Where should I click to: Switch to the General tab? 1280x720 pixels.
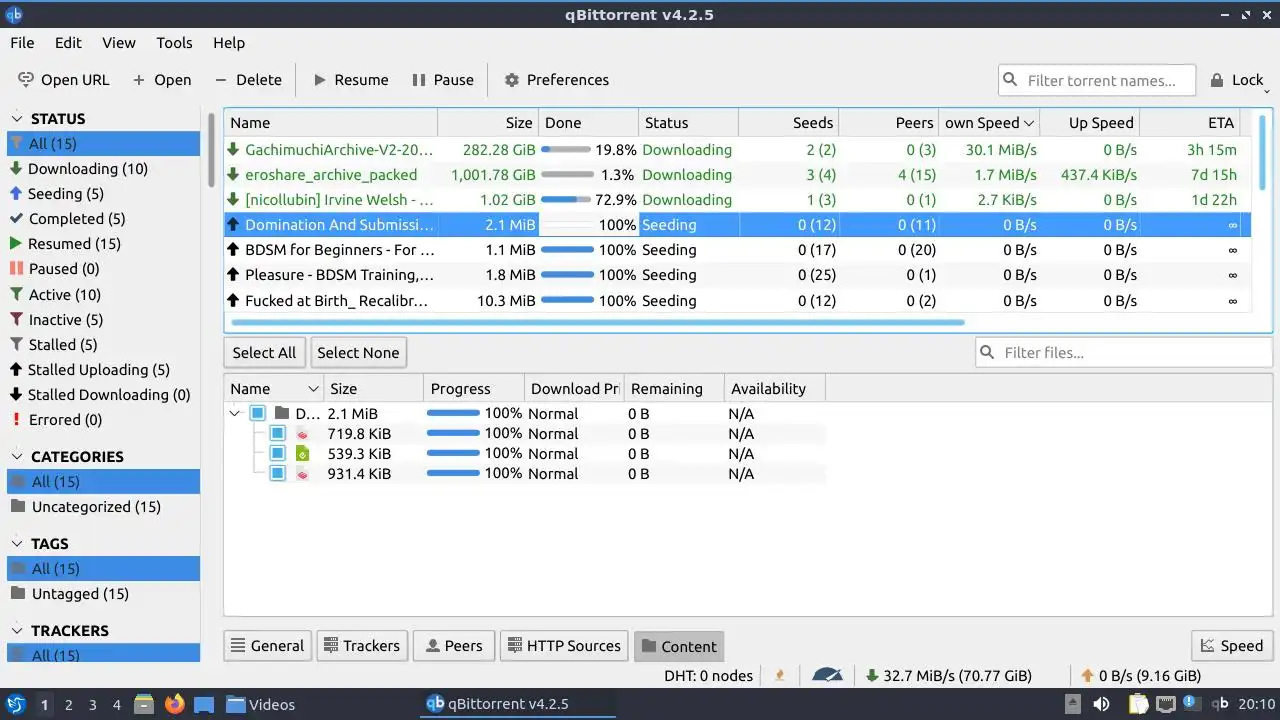(x=267, y=646)
